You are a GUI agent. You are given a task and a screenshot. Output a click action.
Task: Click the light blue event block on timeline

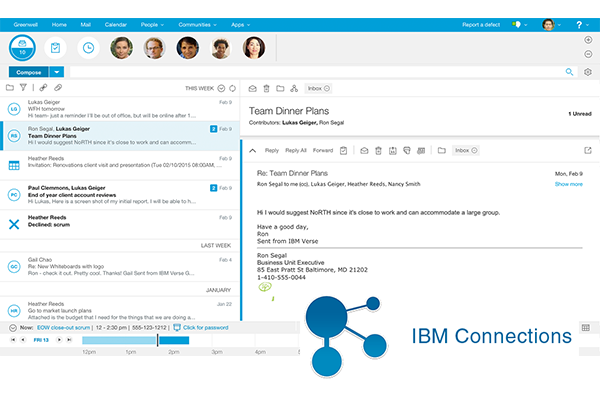(x=119, y=340)
